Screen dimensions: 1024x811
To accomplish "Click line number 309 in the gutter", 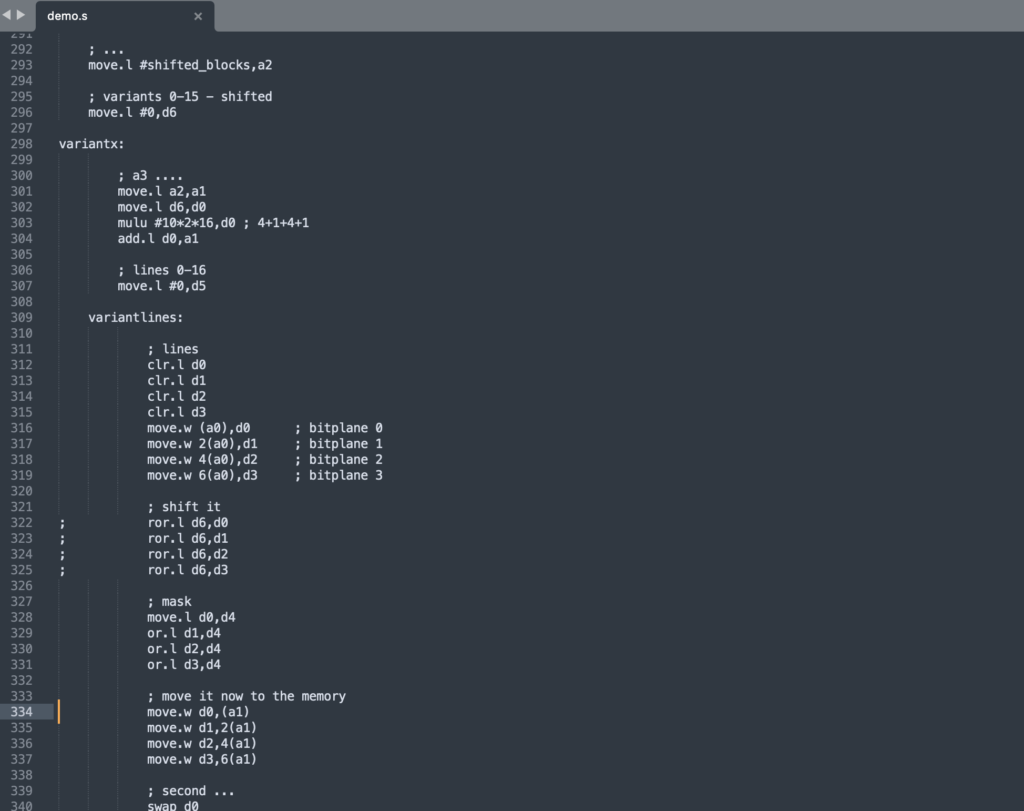I will [x=21, y=318].
